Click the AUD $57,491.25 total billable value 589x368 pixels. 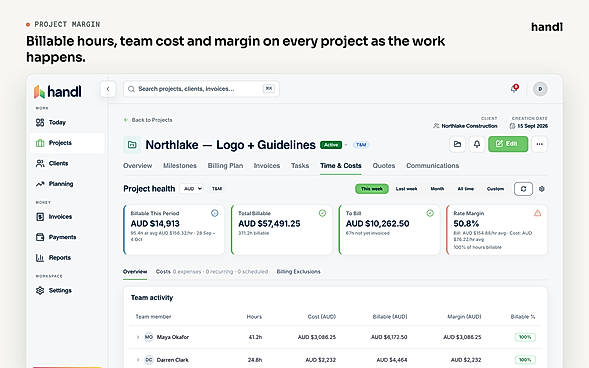tap(269, 224)
